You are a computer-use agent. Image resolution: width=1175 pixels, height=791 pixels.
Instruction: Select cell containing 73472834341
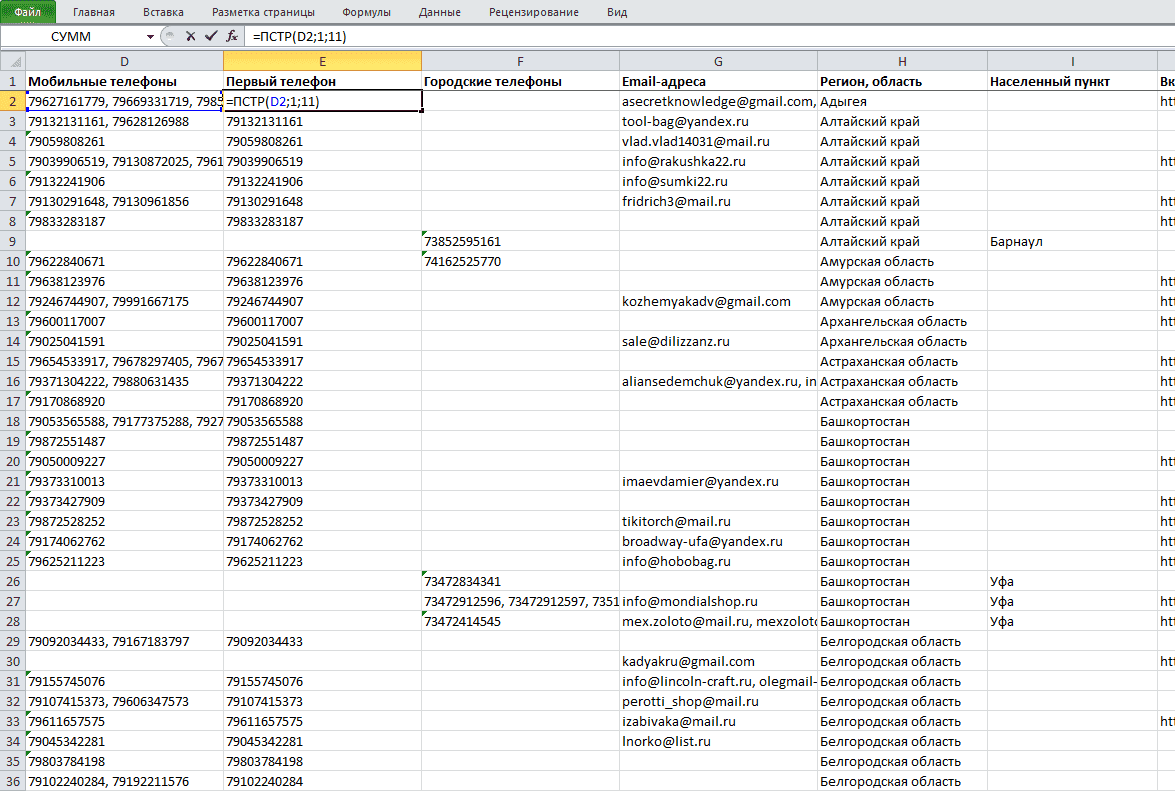pyautogui.click(x=520, y=581)
